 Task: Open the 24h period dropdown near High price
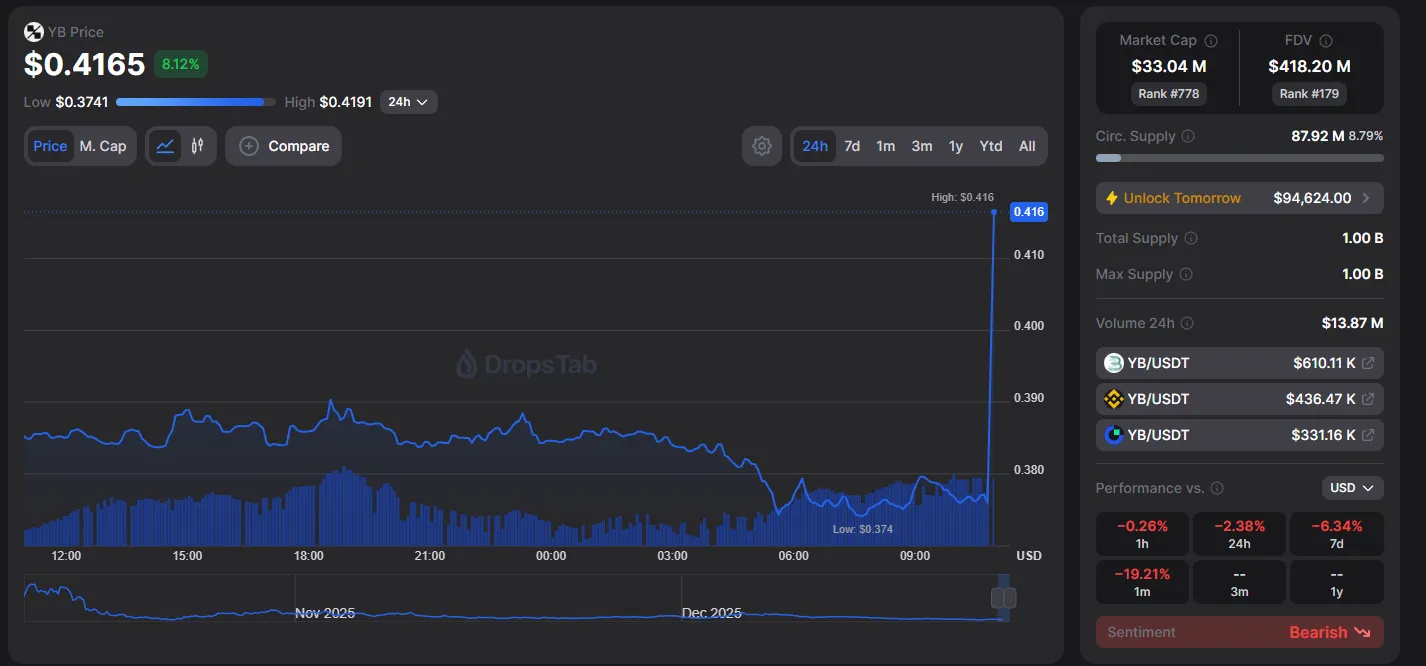[408, 101]
